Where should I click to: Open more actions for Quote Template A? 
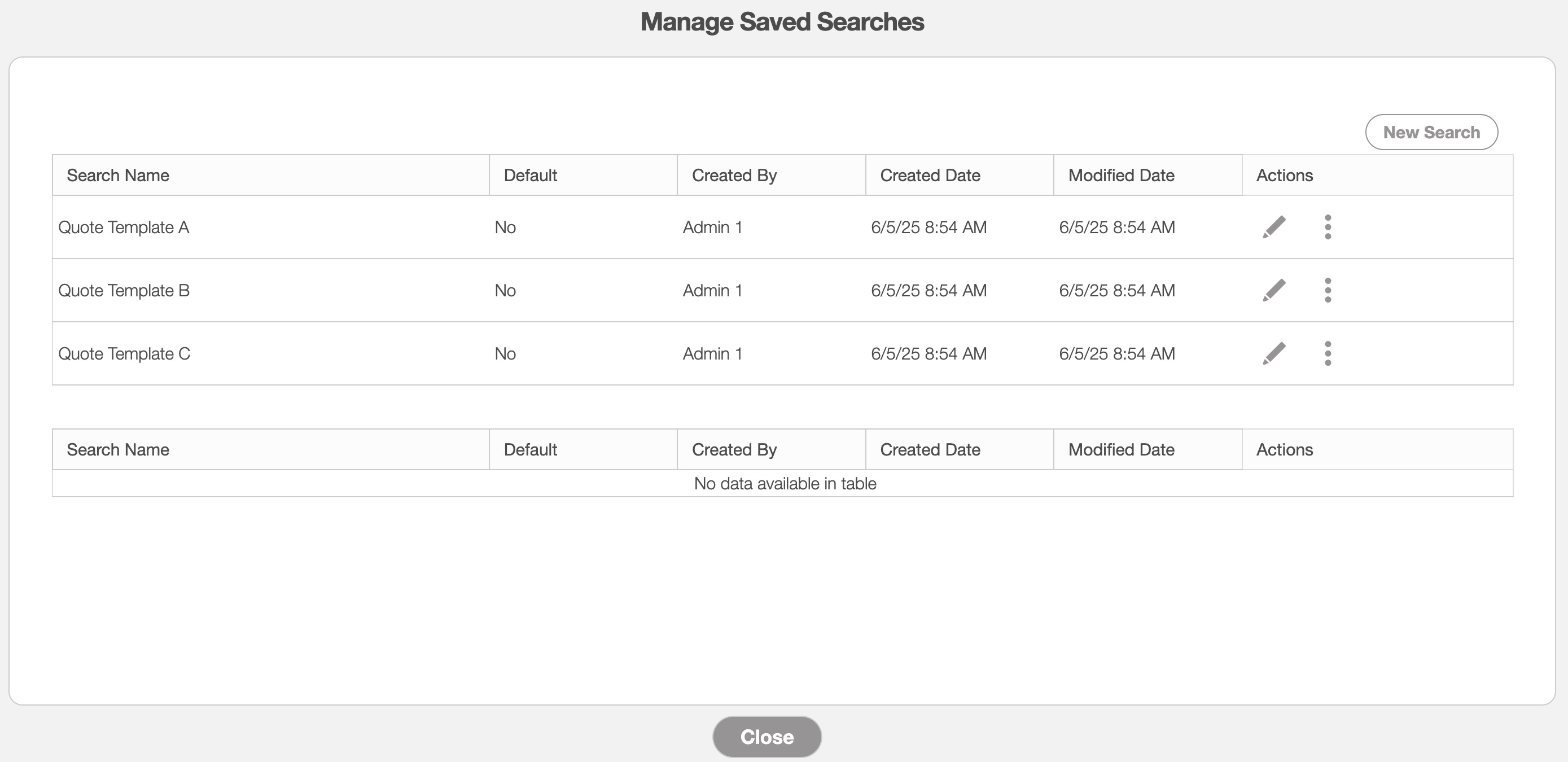[x=1328, y=227]
